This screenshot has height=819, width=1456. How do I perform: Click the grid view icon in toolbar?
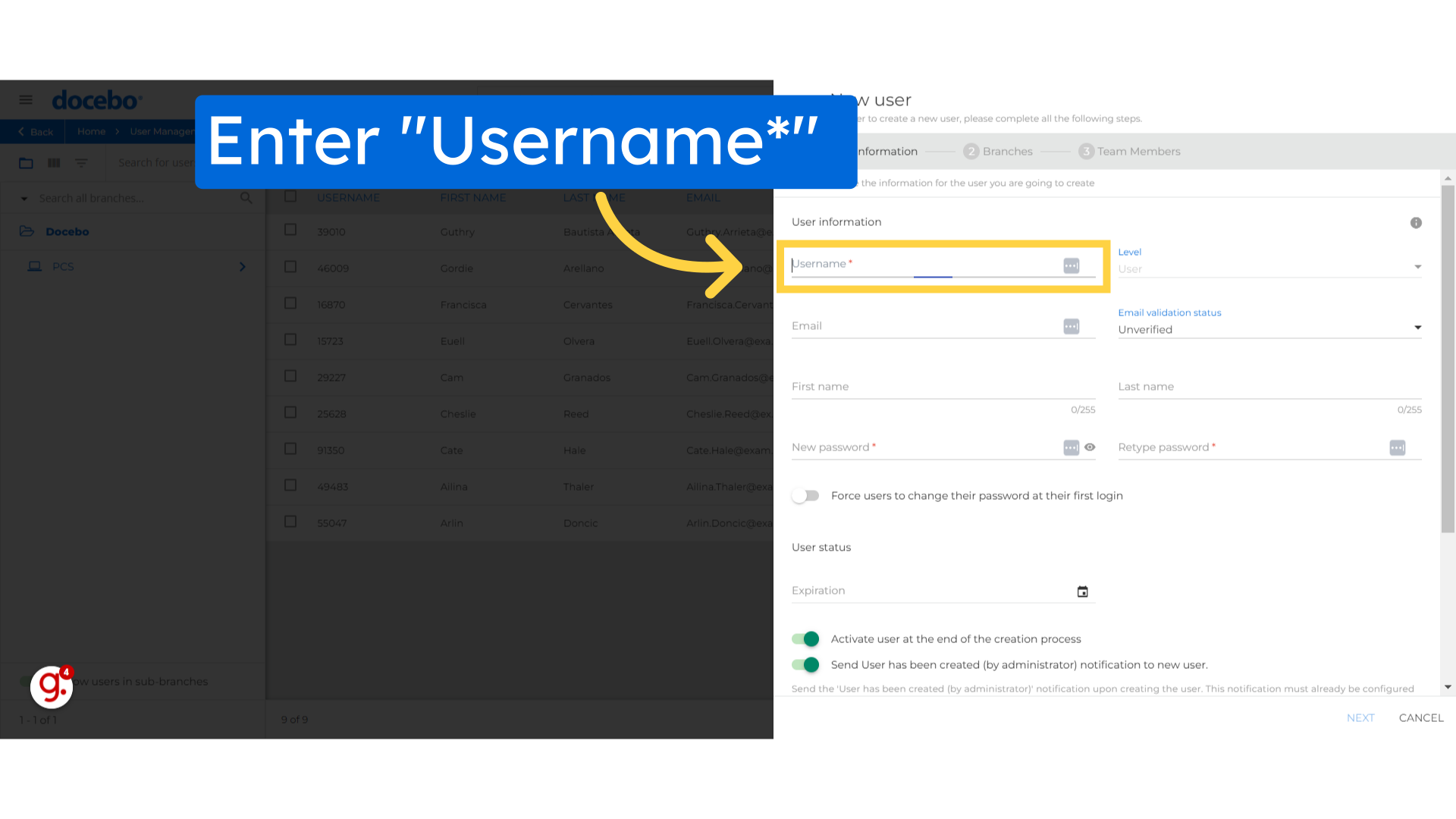tap(54, 163)
